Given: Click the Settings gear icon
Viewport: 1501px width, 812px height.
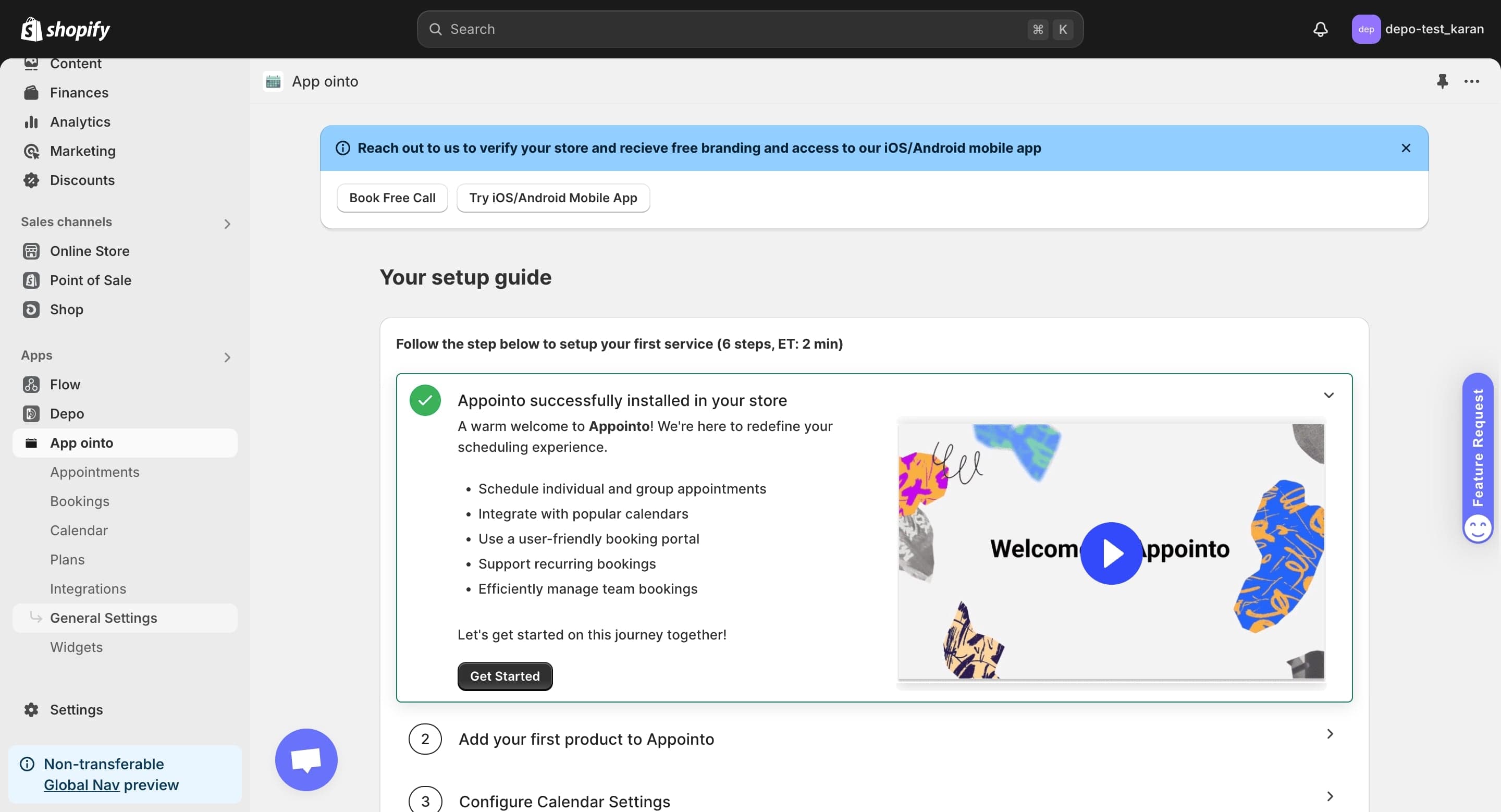Looking at the screenshot, I should tap(31, 709).
